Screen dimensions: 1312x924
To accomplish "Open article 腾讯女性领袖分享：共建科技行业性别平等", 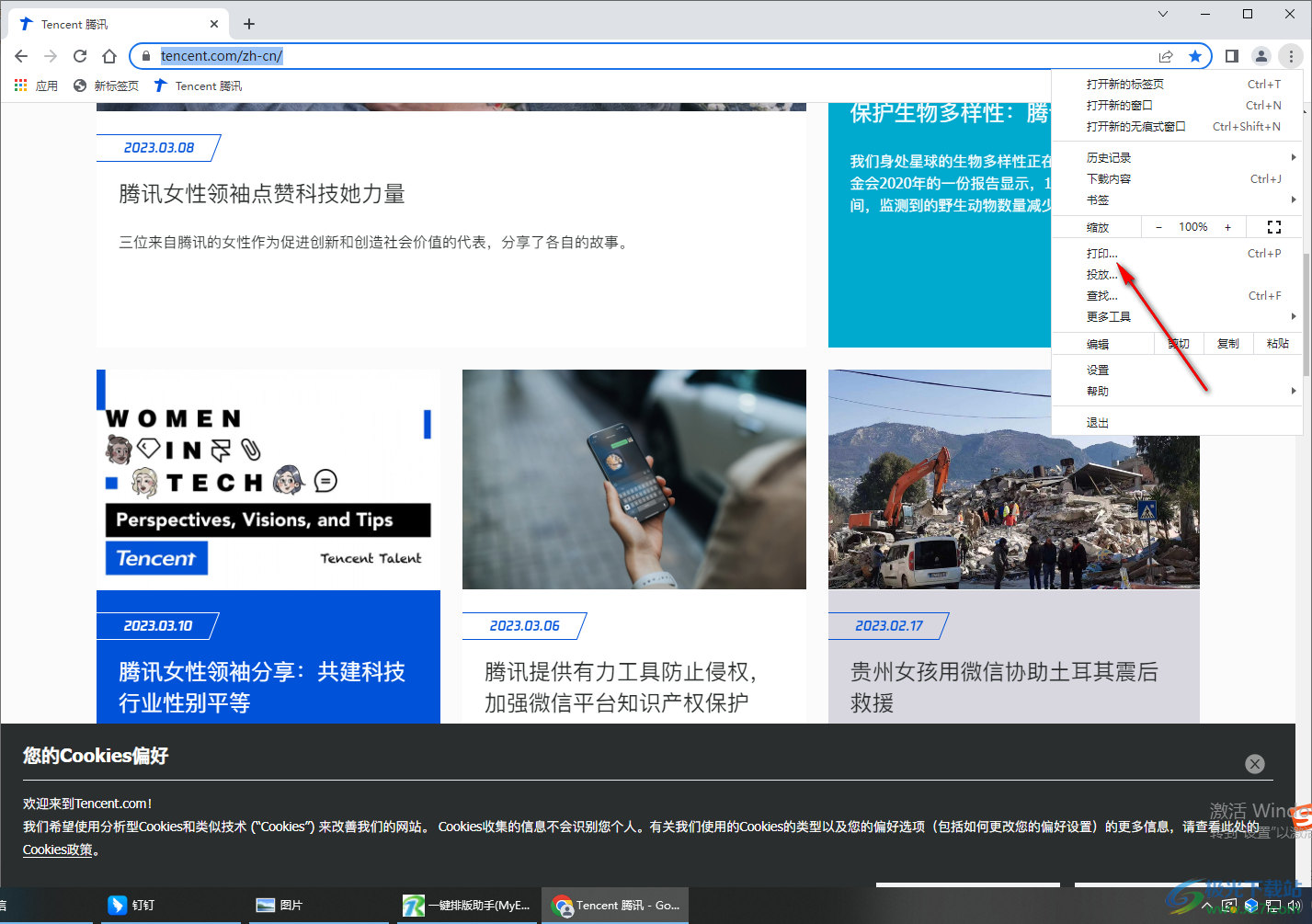I will click(x=262, y=687).
